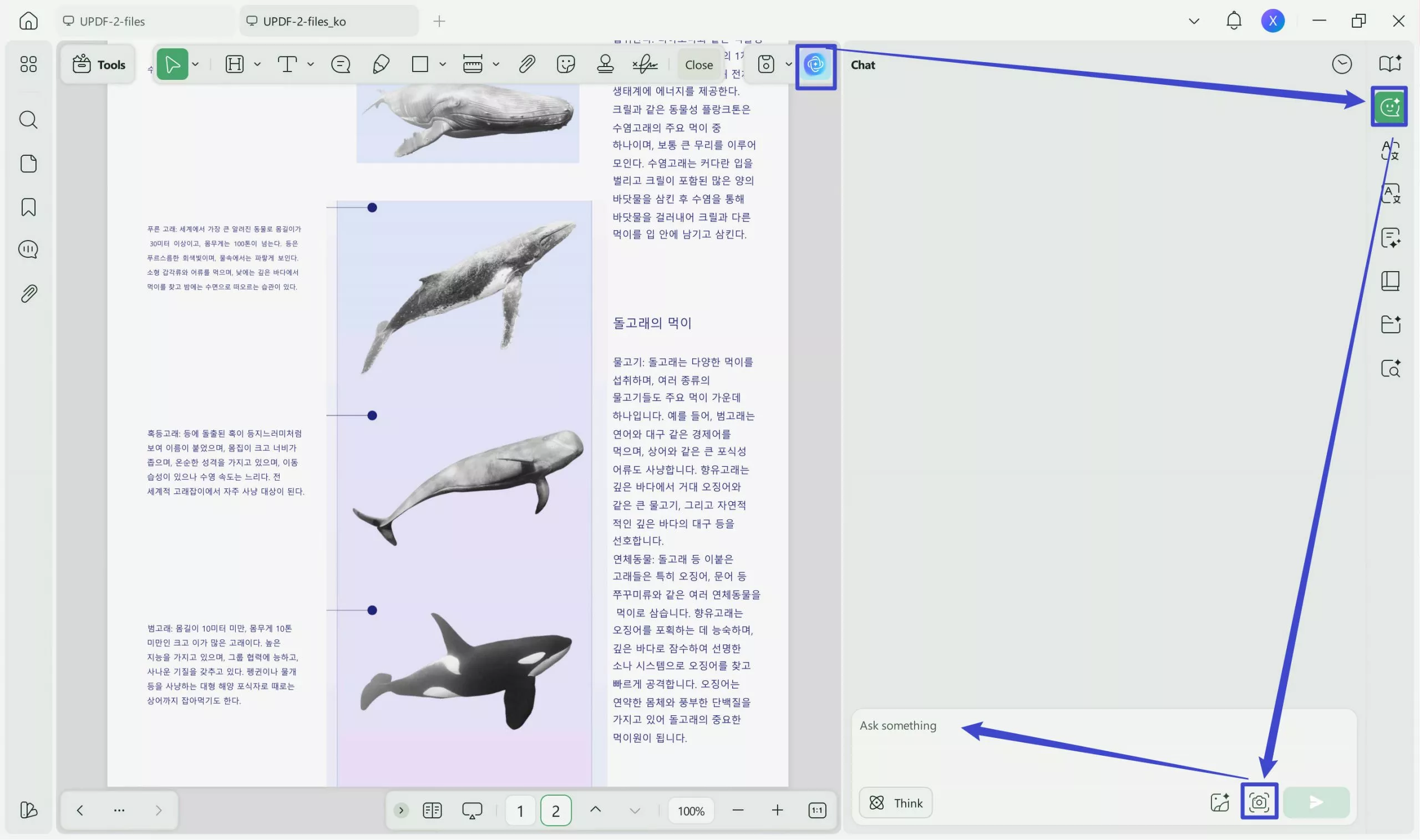Pick the Pencil annotation tool

pos(381,64)
